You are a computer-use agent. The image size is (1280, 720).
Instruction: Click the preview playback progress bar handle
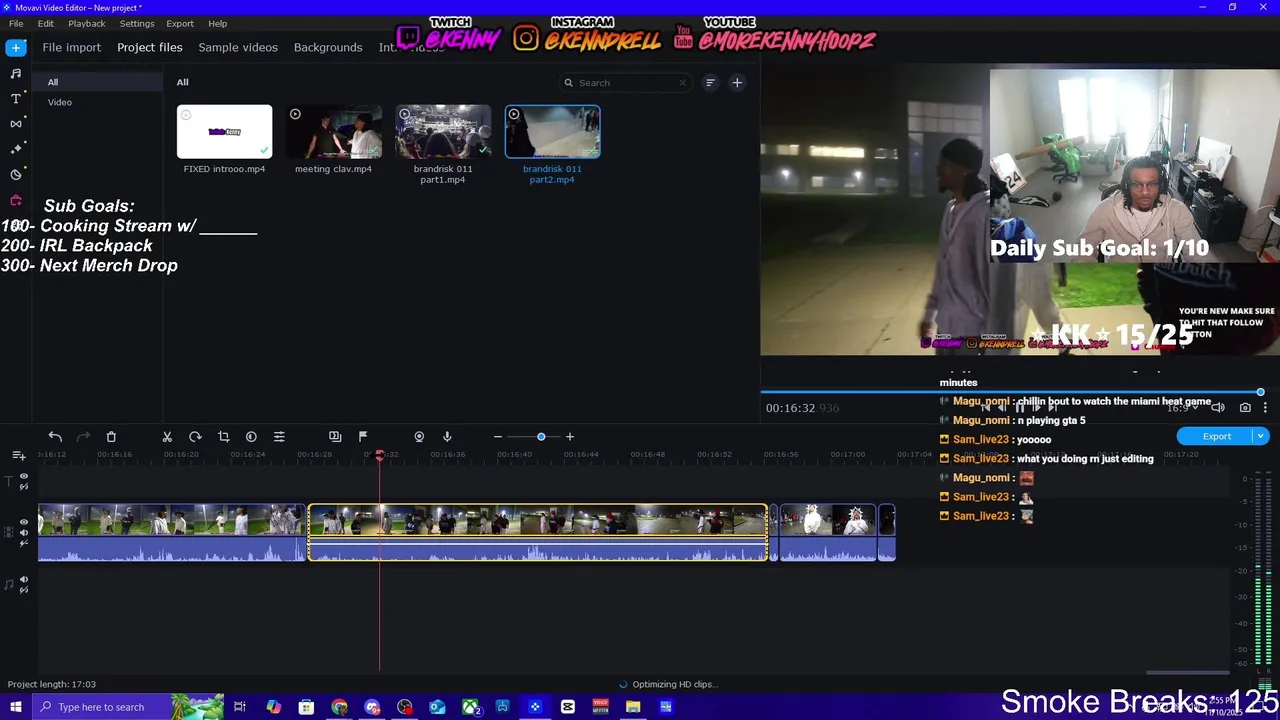click(1260, 392)
